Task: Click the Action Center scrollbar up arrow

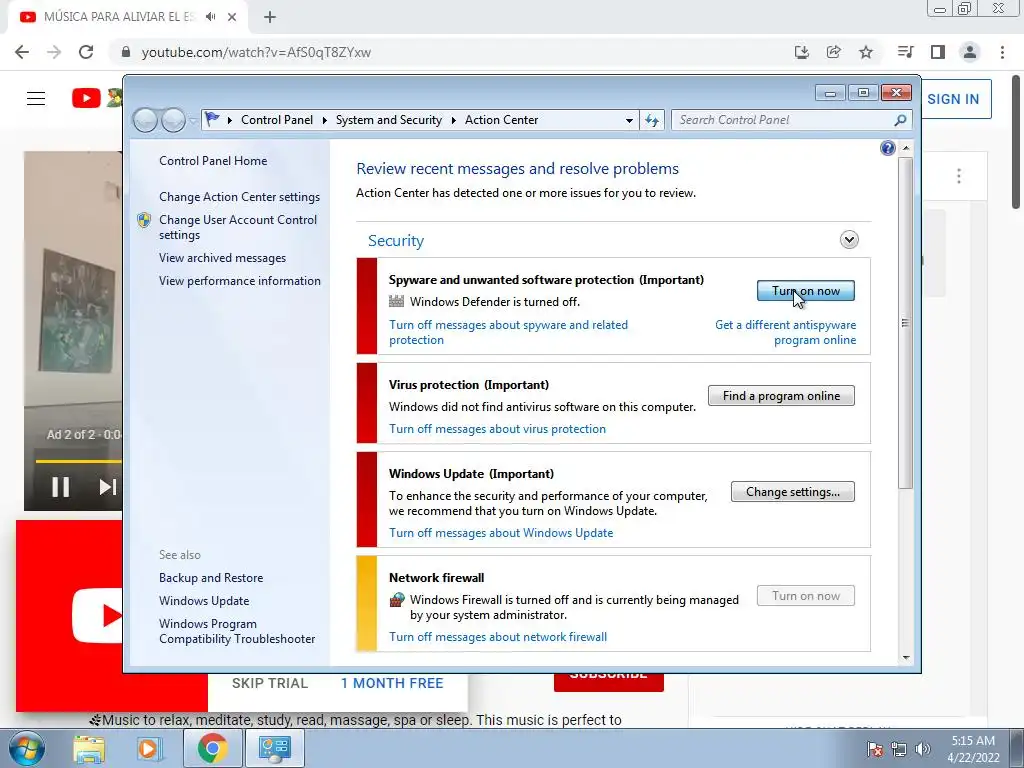Action: [x=906, y=148]
